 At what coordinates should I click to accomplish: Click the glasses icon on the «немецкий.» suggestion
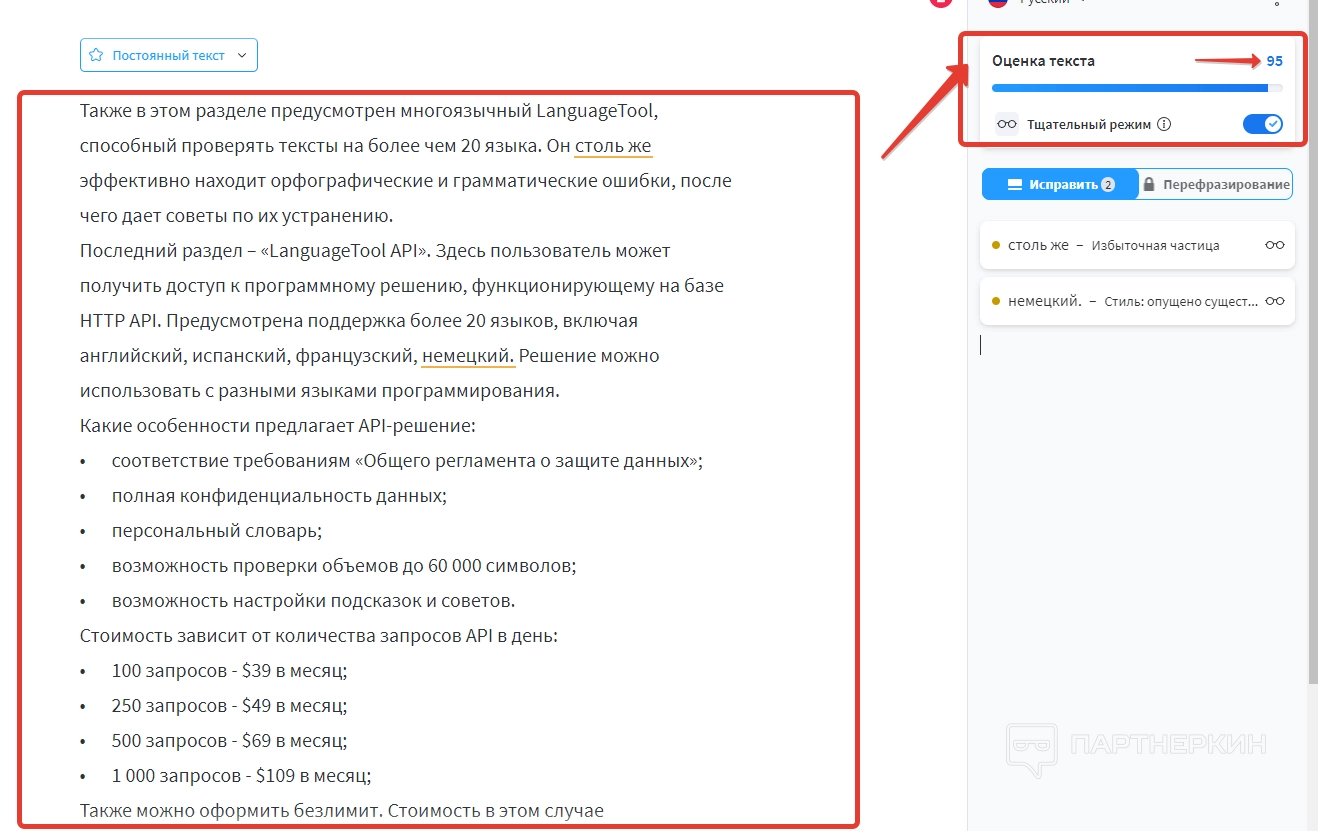click(1274, 301)
